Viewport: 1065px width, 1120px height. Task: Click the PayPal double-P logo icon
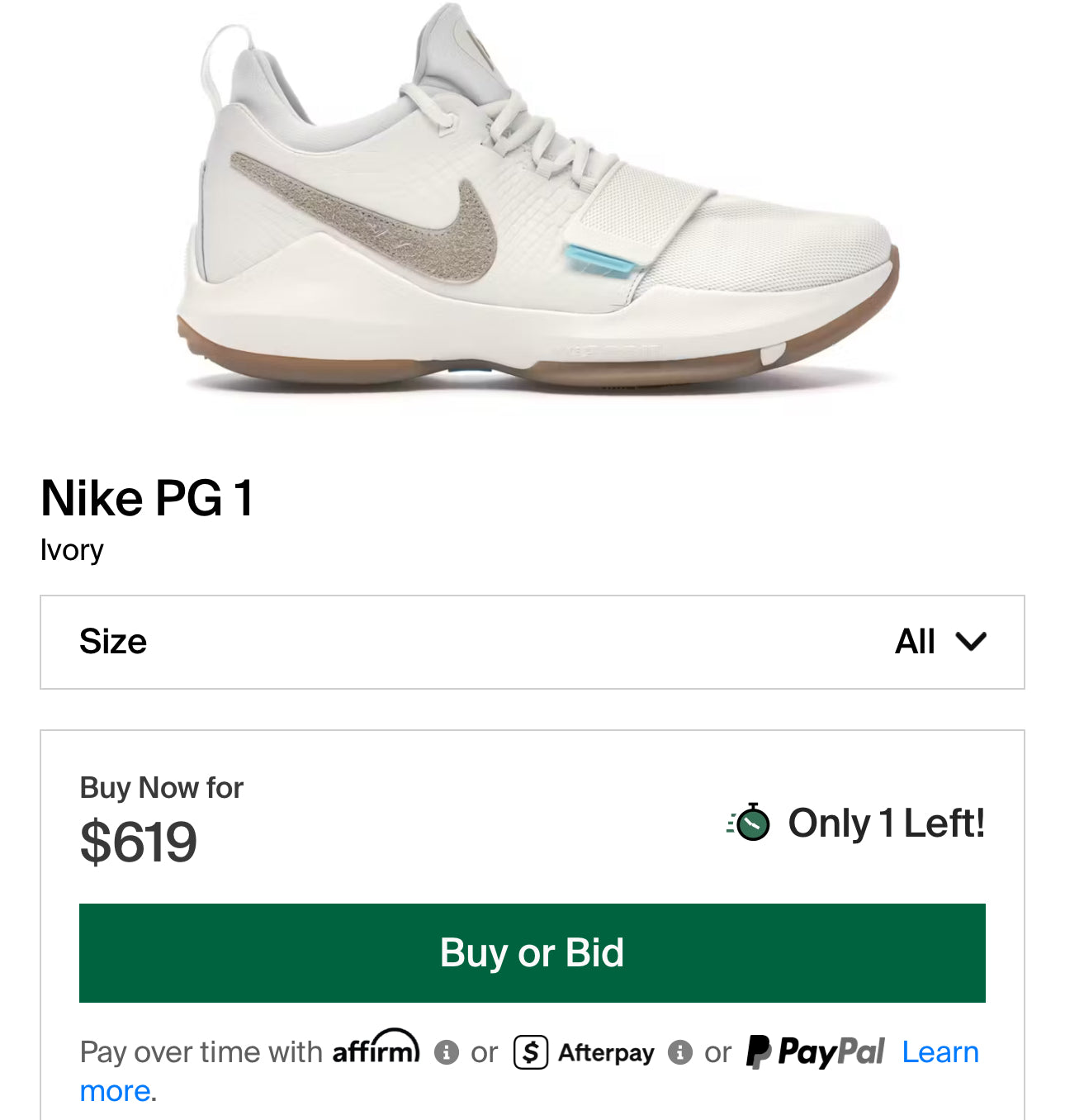pos(758,1052)
